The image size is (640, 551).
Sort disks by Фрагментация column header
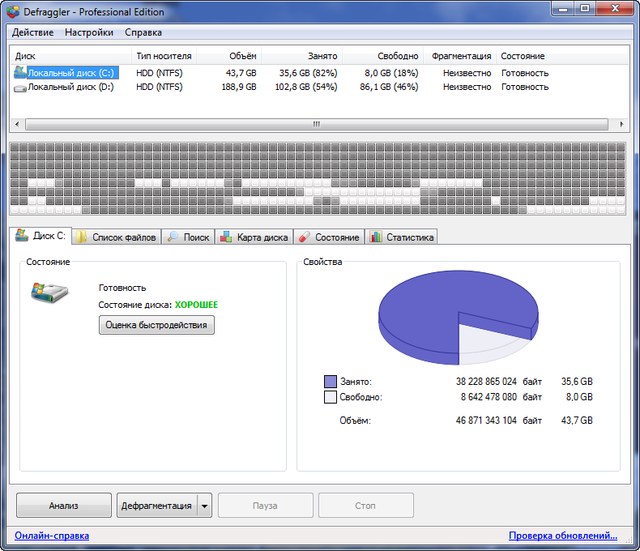[461, 56]
